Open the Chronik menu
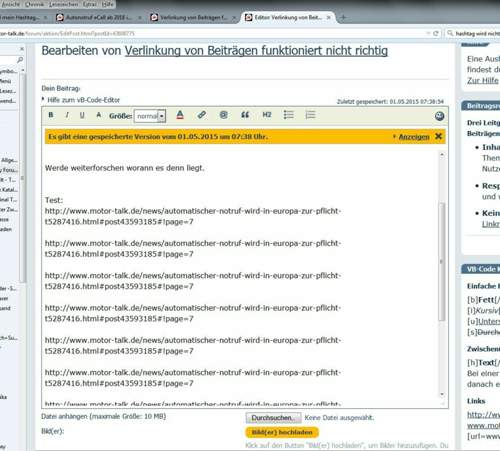500x451 pixels. (34, 4)
